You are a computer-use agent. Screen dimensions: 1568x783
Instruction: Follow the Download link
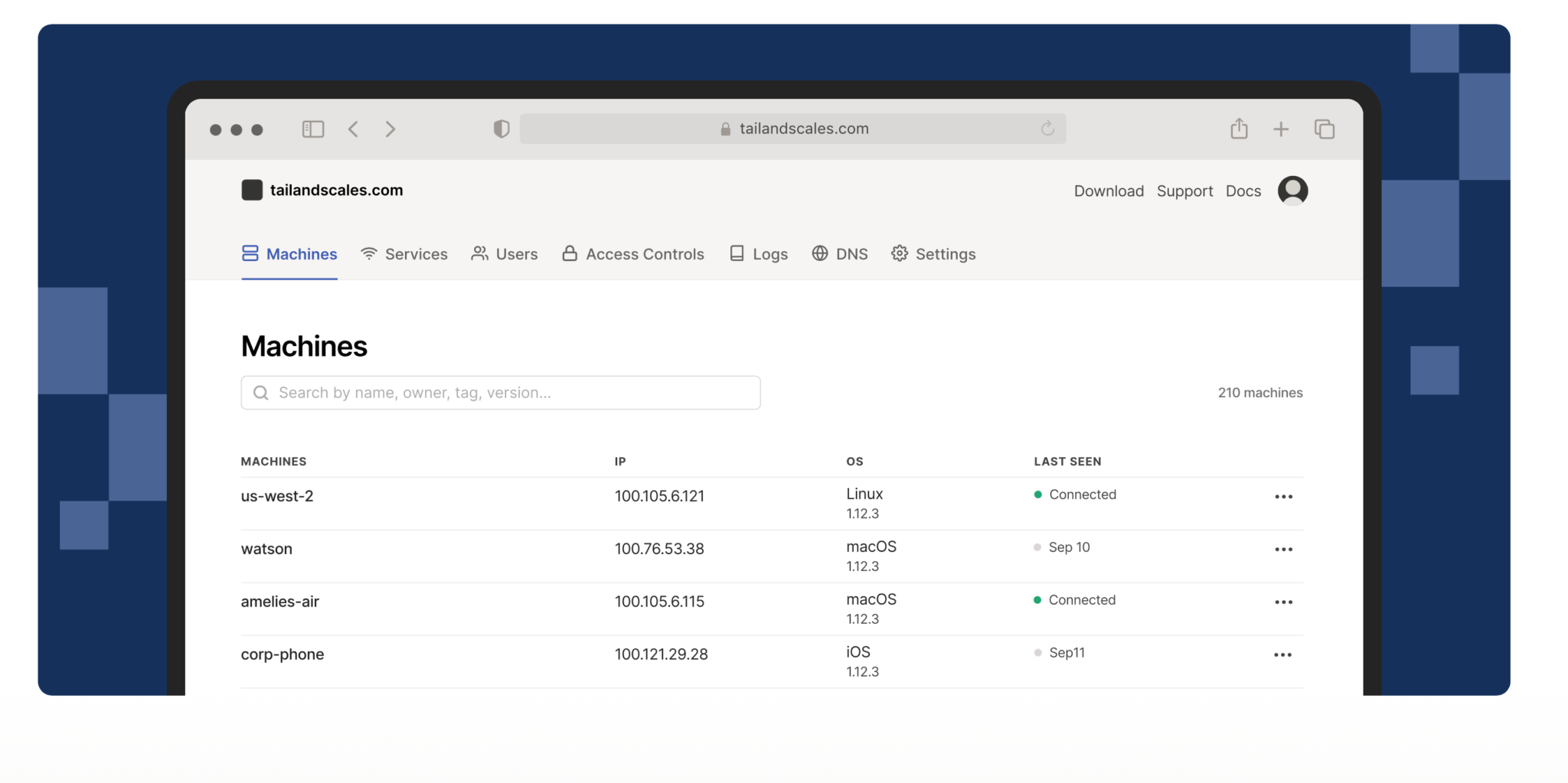(x=1109, y=191)
